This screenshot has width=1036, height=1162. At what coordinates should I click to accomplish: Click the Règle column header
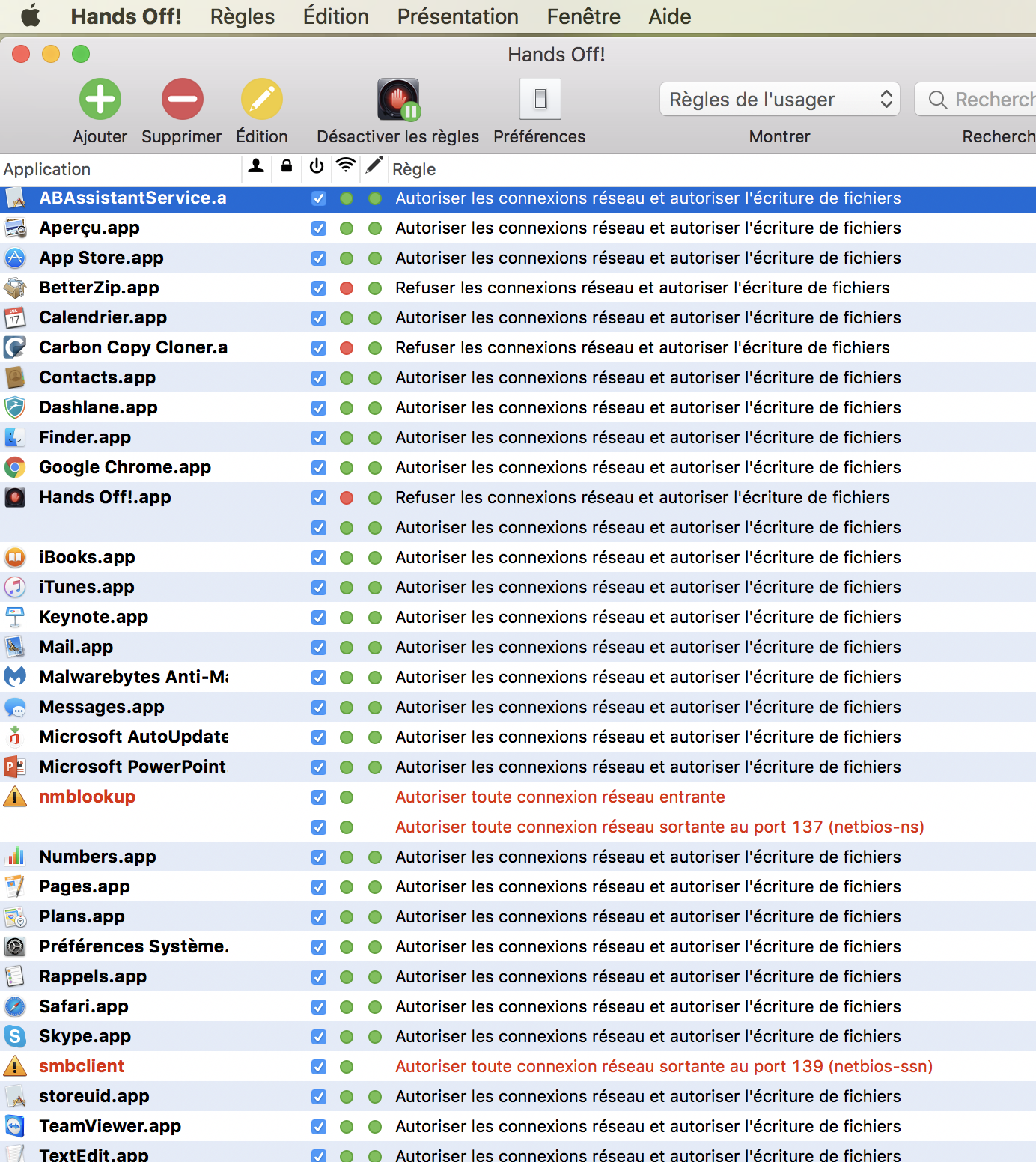[414, 169]
